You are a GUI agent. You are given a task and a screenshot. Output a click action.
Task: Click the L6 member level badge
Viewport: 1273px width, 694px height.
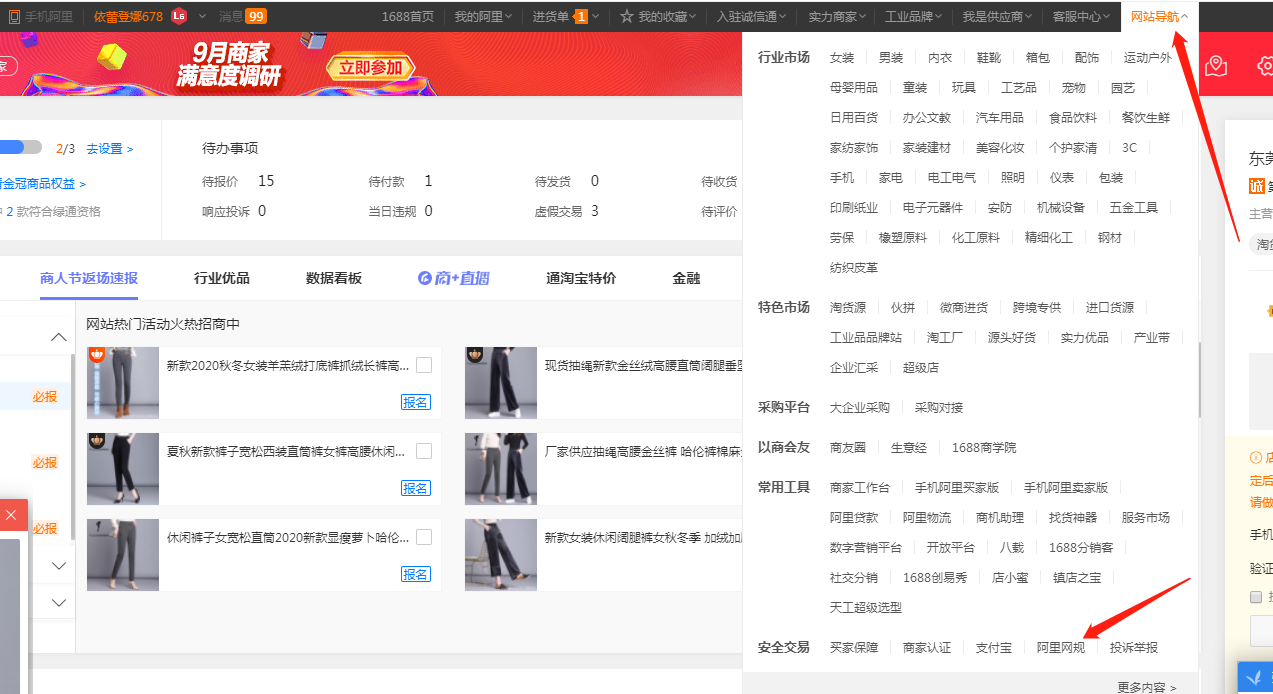pos(179,16)
